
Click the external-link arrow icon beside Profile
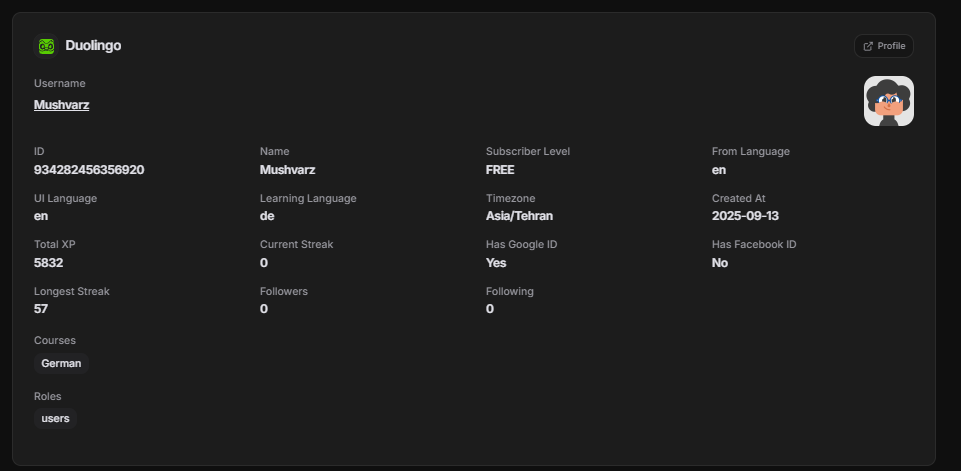868,46
